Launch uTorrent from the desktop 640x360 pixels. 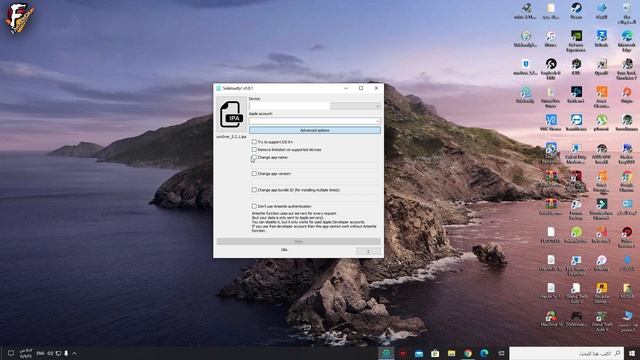(601, 122)
